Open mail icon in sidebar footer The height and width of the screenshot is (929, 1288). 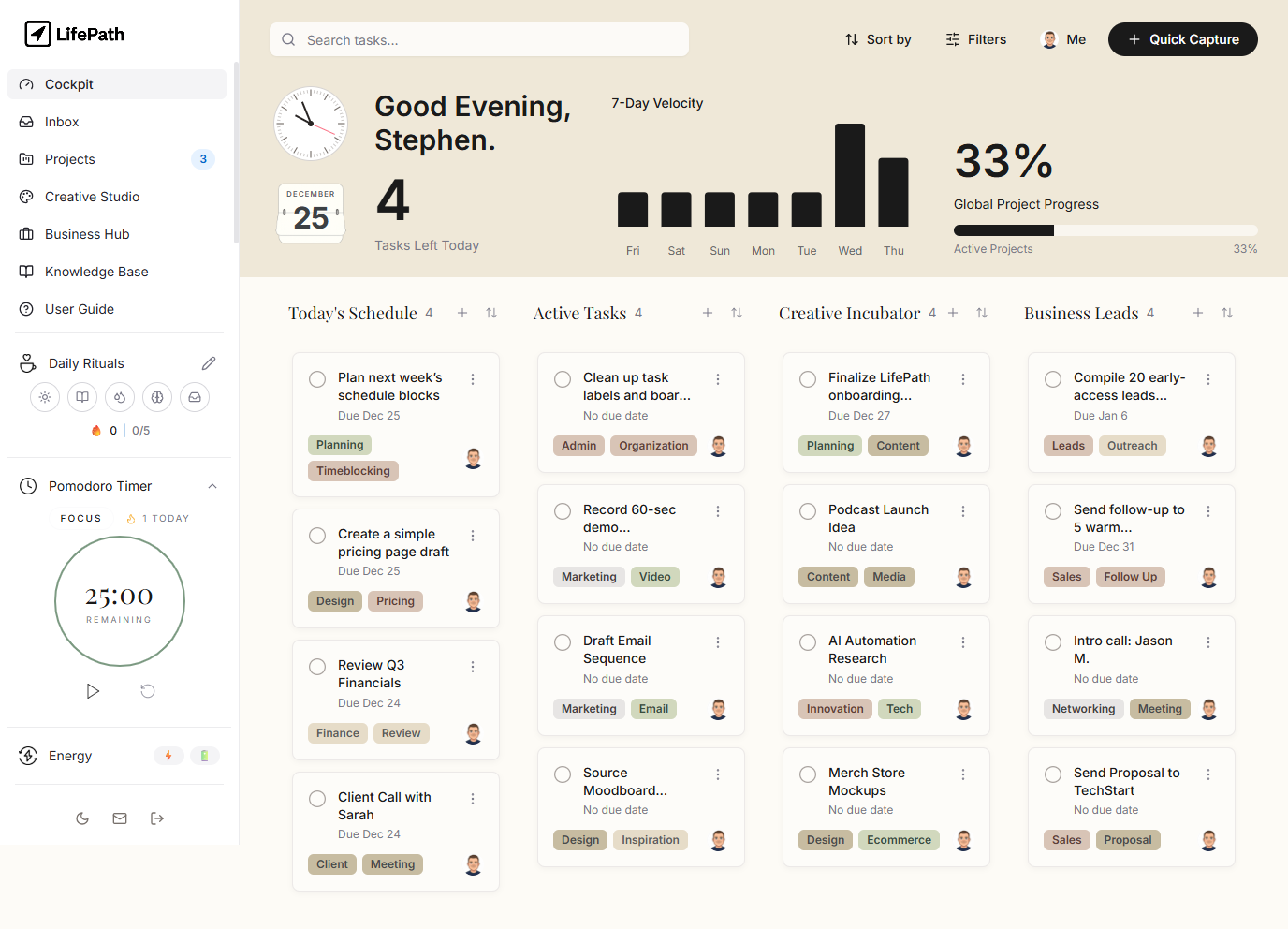point(120,818)
